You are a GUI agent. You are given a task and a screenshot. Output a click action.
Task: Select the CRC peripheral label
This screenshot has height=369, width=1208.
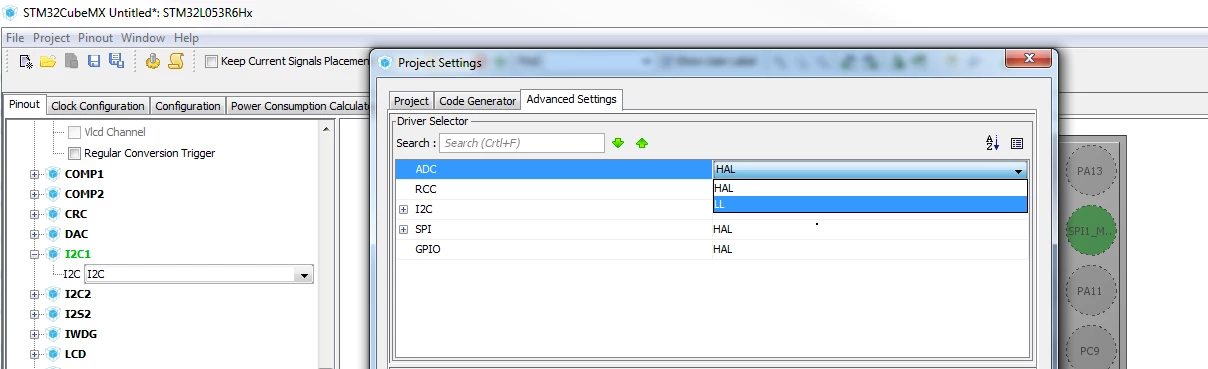point(76,214)
